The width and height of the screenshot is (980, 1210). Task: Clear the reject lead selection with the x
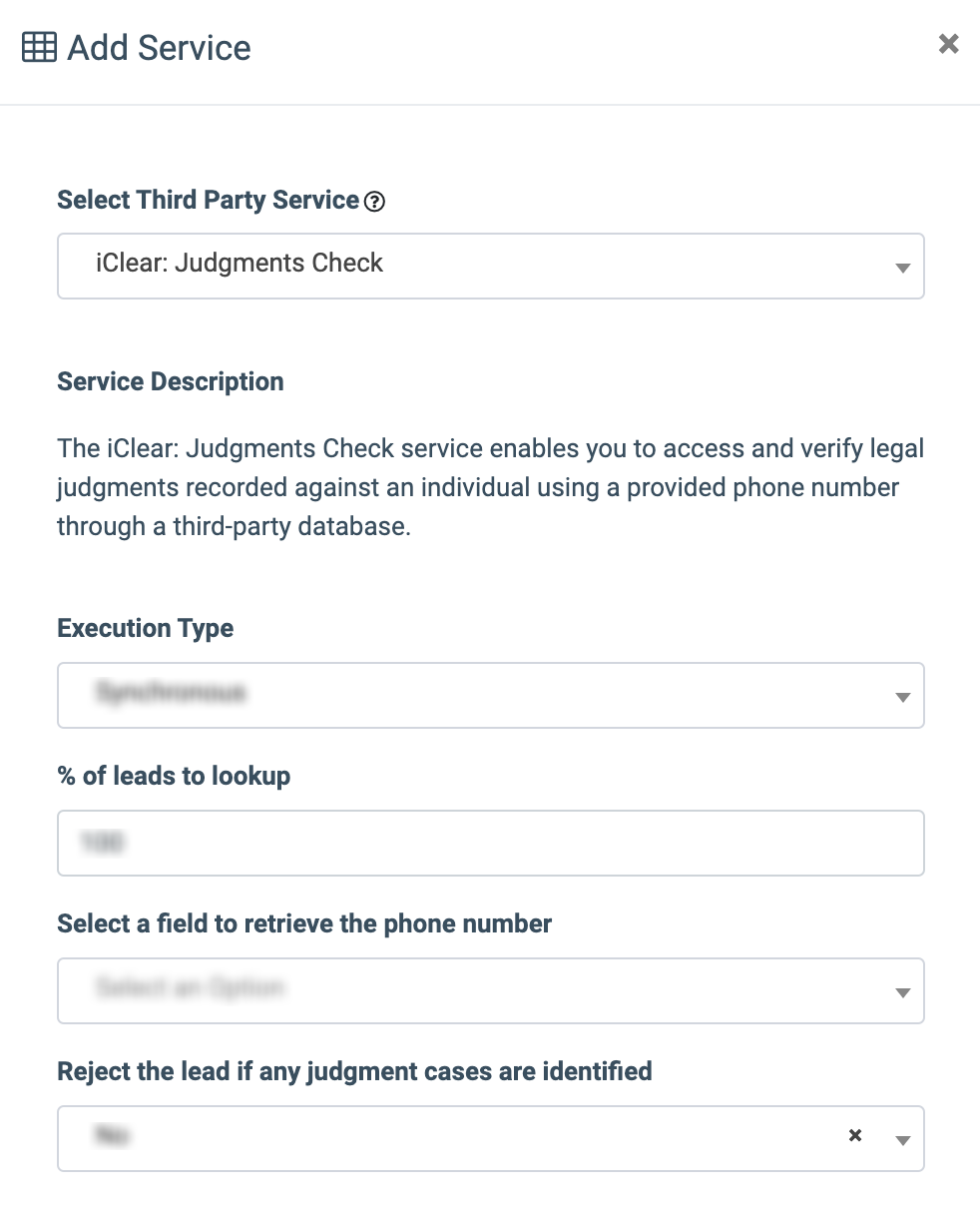tap(855, 1135)
